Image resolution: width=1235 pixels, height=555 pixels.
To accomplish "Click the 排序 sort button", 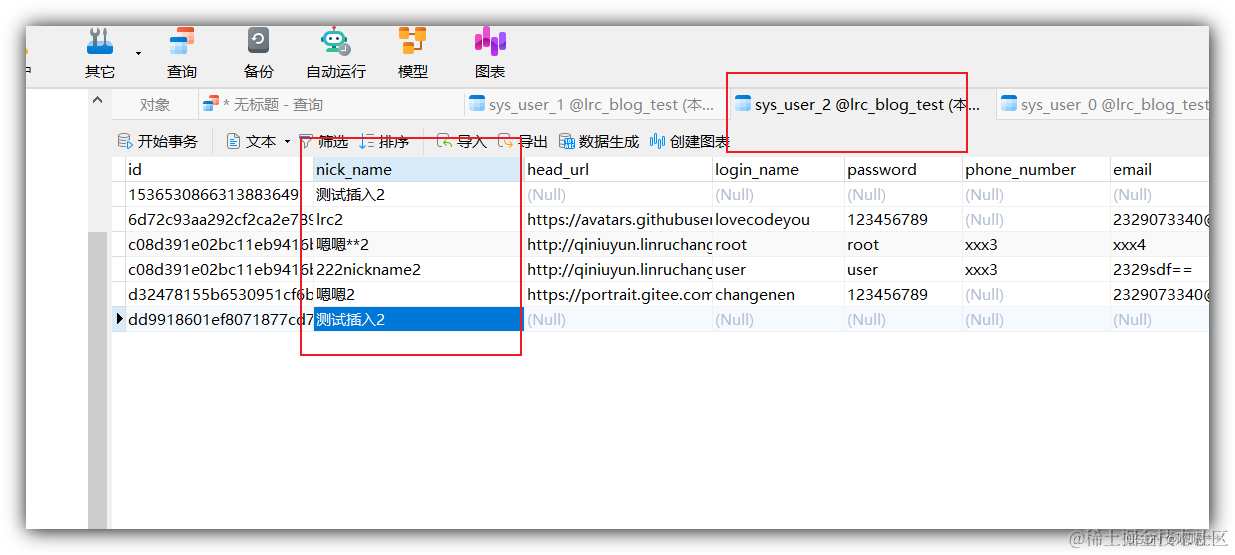I will 384,142.
